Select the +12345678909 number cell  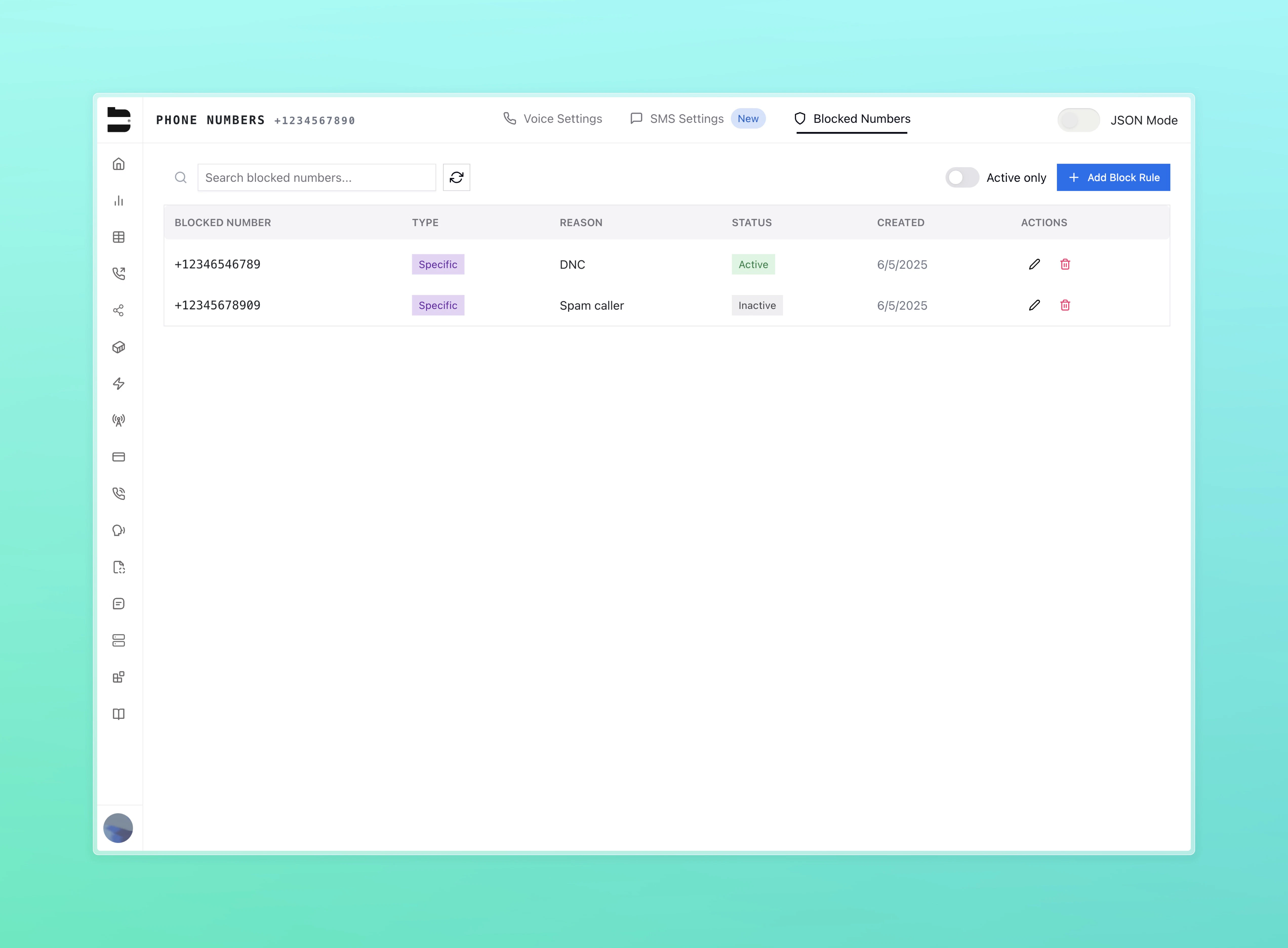[x=217, y=305]
